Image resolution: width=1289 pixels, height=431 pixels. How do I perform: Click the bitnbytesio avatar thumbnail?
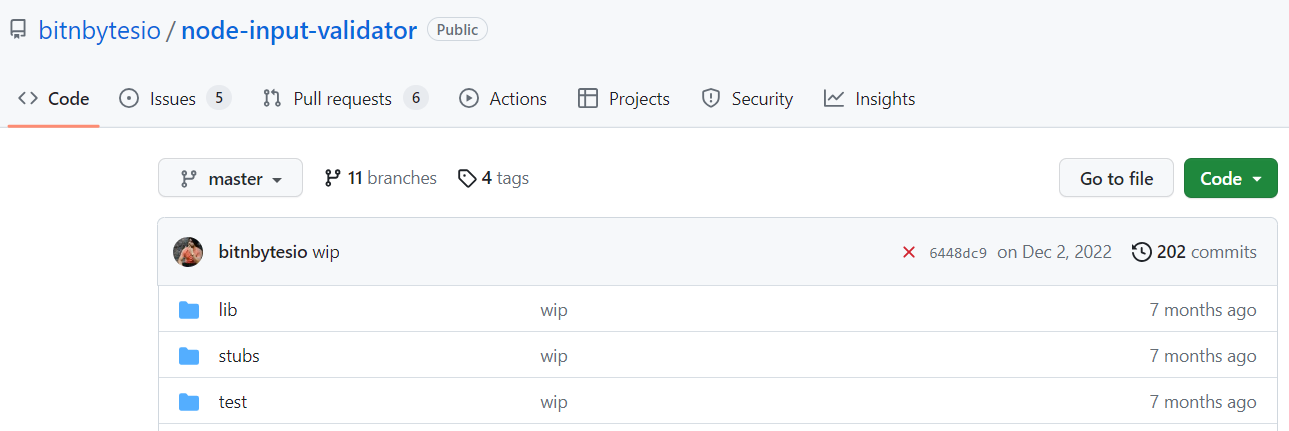click(x=189, y=252)
